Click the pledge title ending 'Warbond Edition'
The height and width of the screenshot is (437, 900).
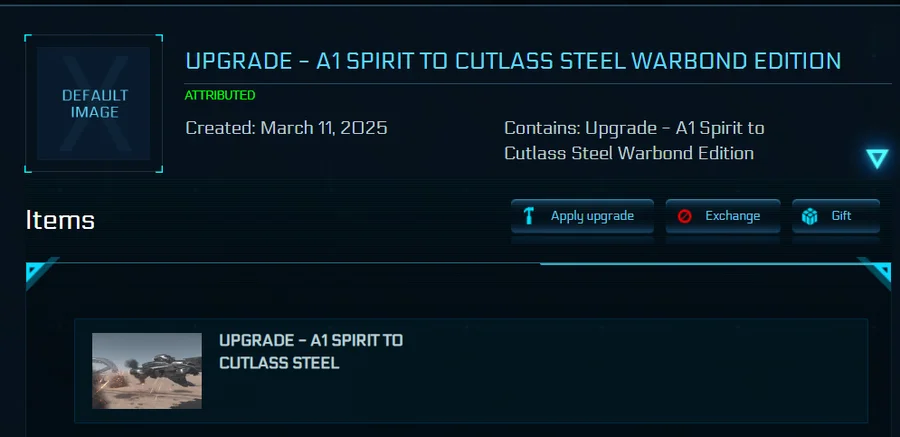coord(513,61)
